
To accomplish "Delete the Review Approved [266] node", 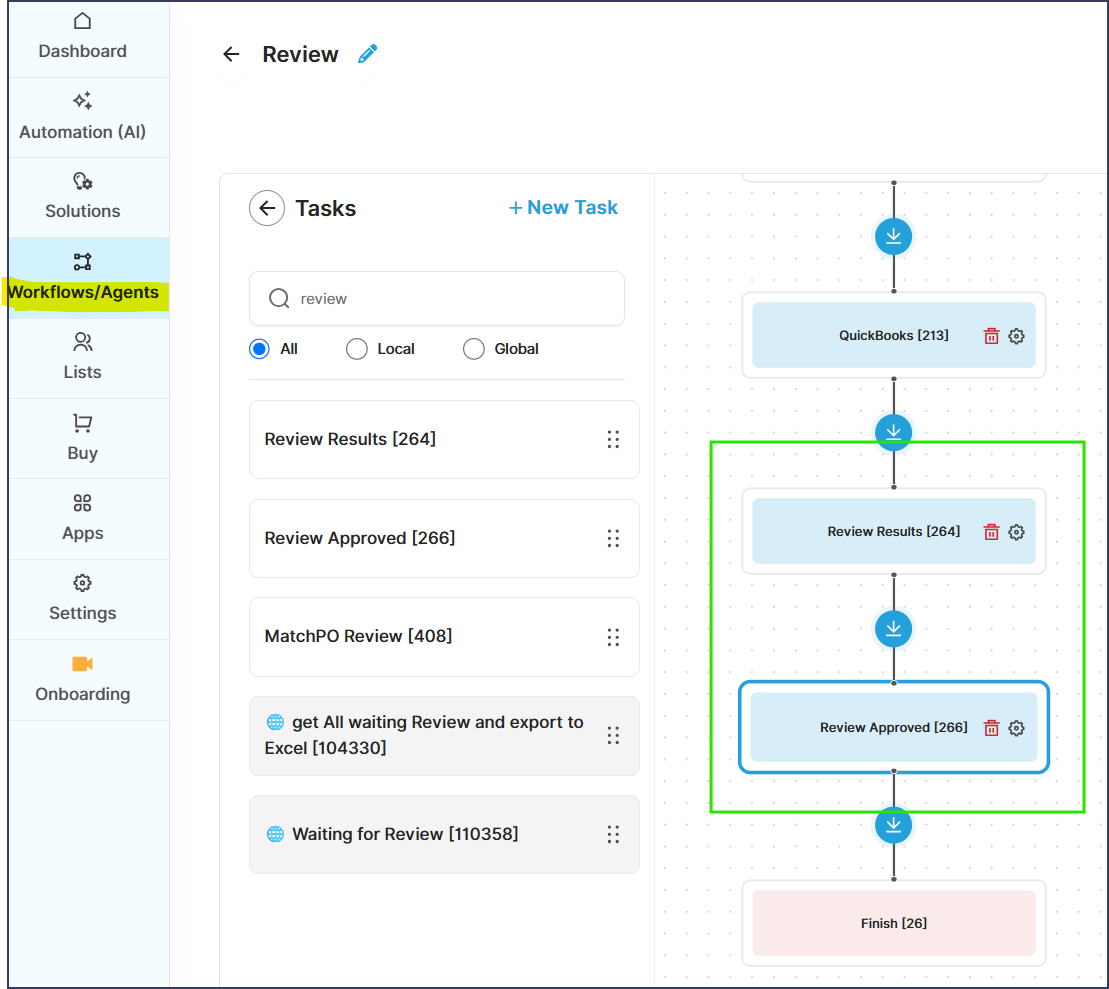I will click(x=992, y=728).
